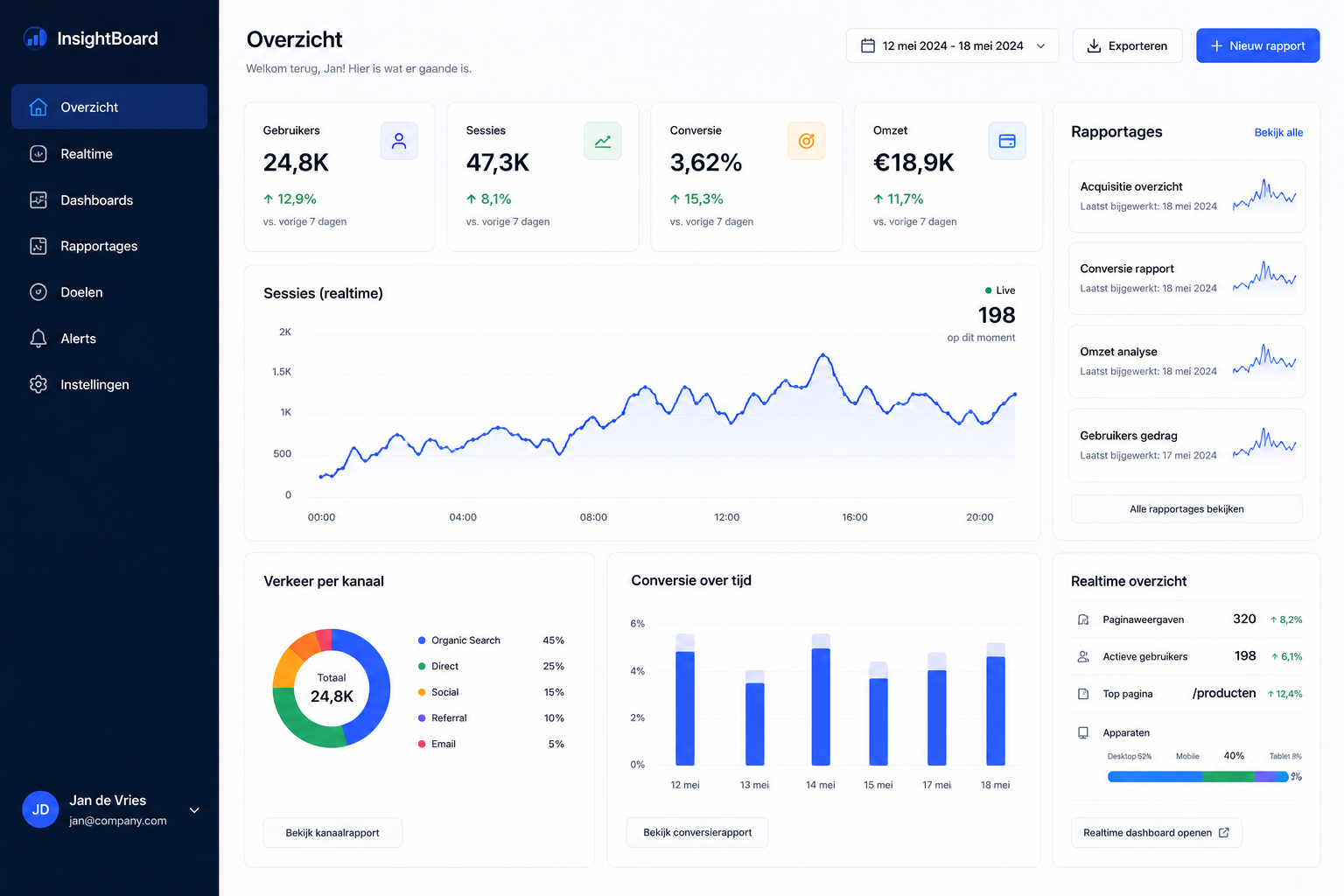Click the plus icon on Nieuw rapport button
This screenshot has width=1344, height=896.
click(x=1216, y=45)
